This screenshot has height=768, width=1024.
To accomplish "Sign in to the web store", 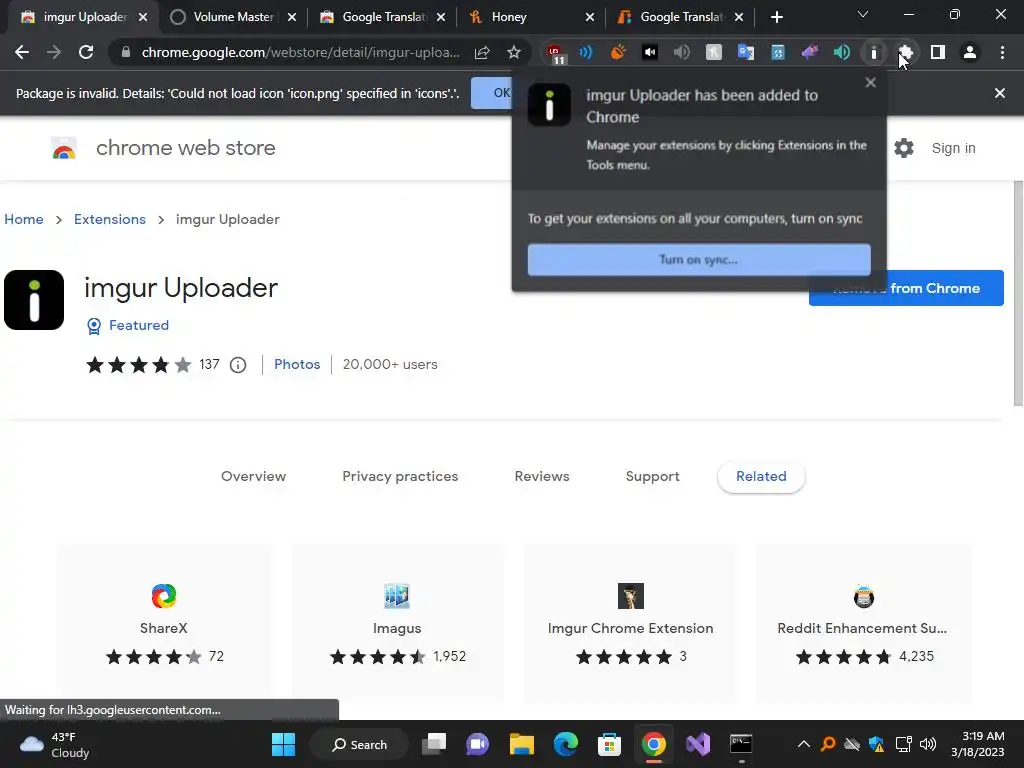I will (953, 148).
